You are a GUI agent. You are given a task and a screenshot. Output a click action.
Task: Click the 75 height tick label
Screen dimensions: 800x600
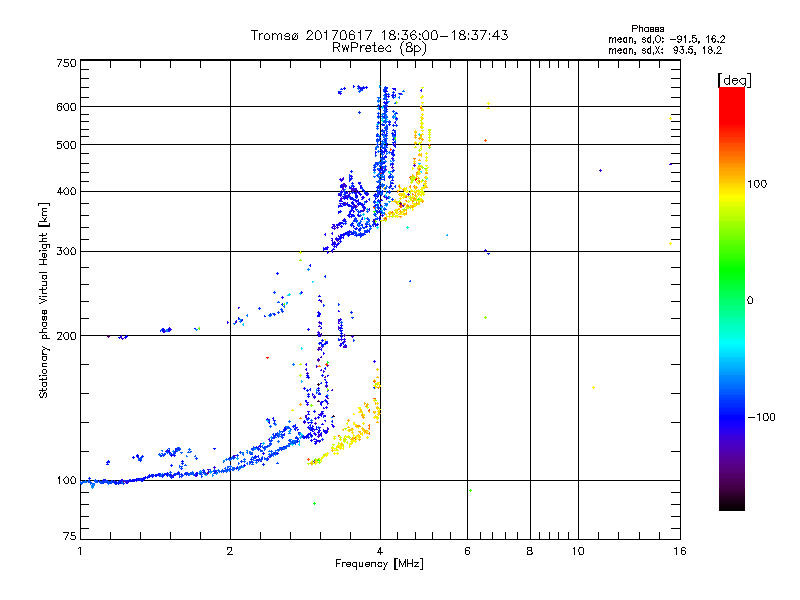click(70, 536)
